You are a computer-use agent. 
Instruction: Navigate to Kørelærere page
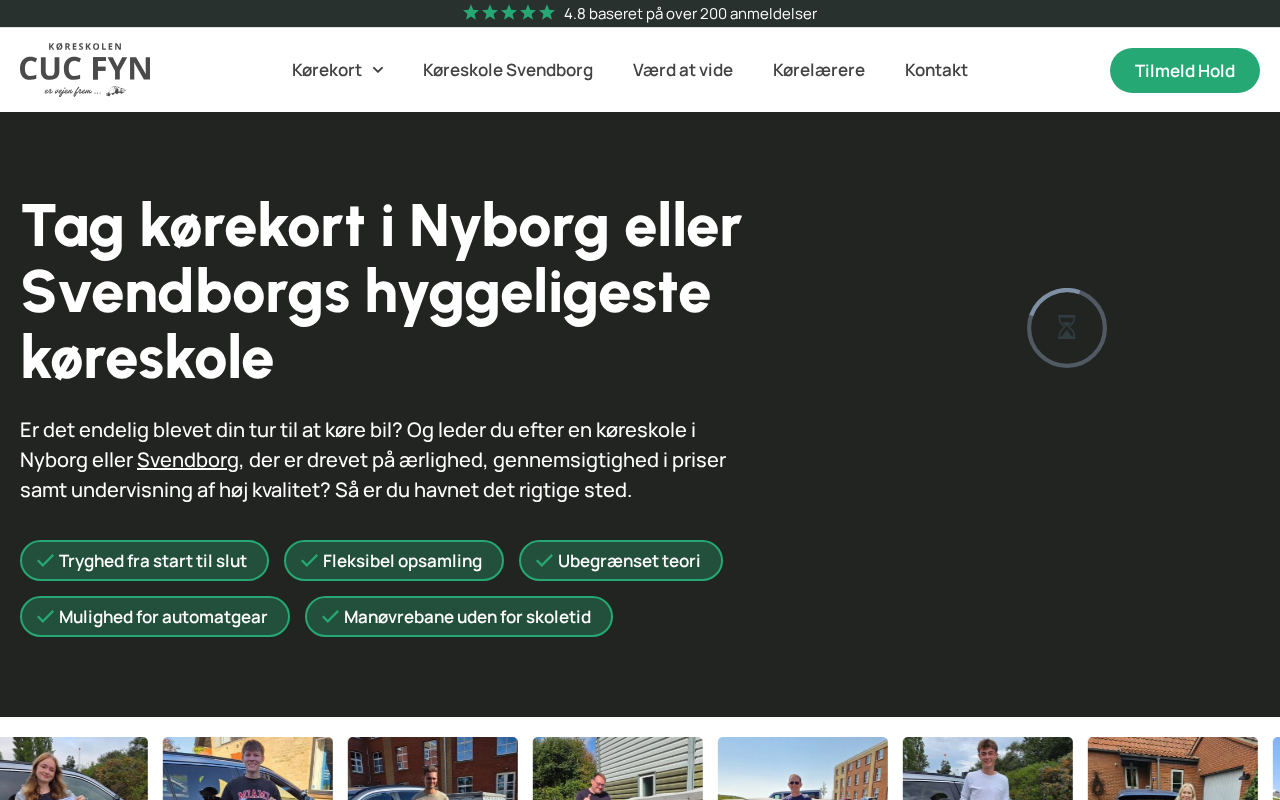(x=819, y=70)
